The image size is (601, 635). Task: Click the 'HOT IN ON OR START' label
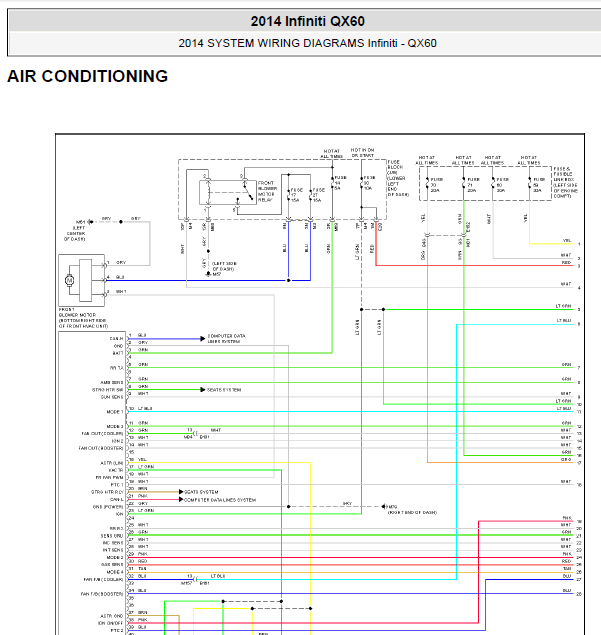(362, 153)
